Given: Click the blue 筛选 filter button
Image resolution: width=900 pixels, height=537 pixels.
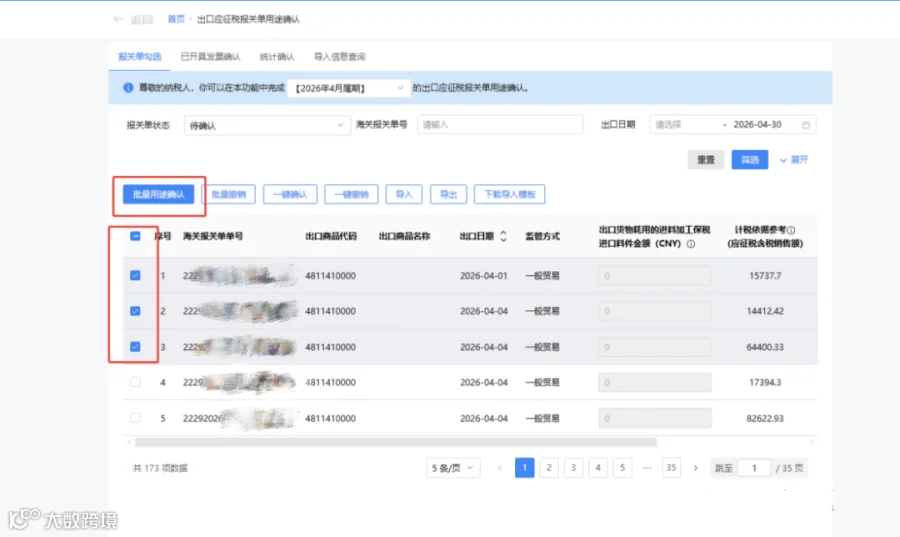Looking at the screenshot, I should [x=750, y=159].
